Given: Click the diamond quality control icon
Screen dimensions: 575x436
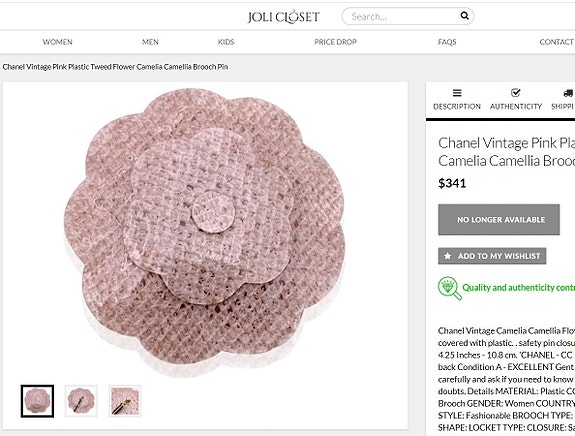Looking at the screenshot, I should tap(450, 288).
